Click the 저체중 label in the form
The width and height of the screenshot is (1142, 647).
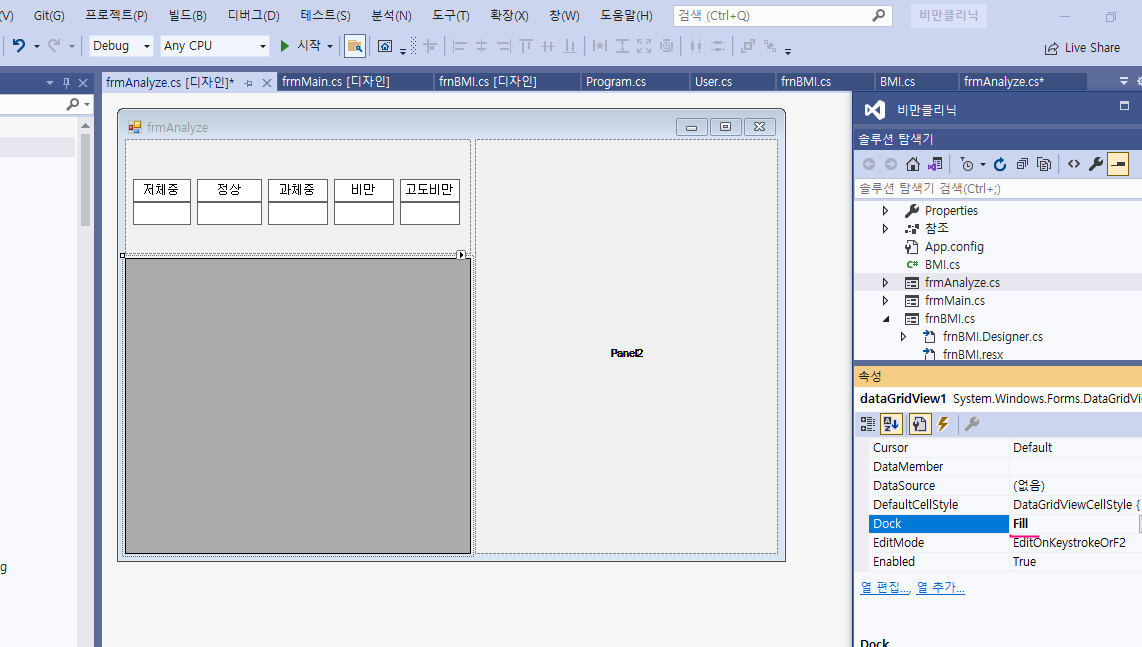pyautogui.click(x=162, y=189)
